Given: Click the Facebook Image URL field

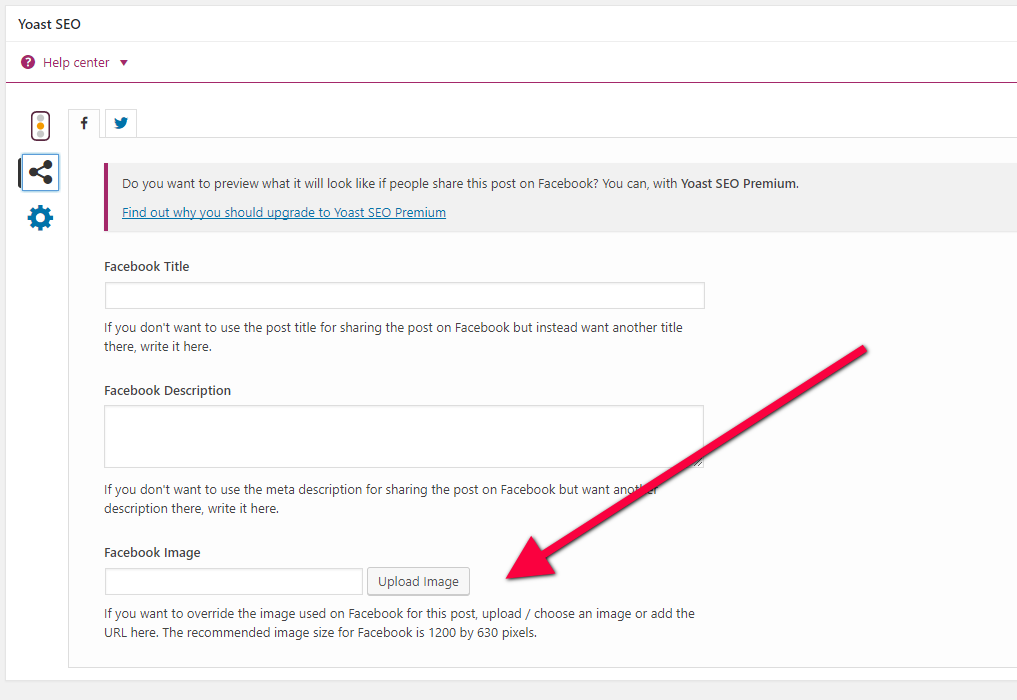Looking at the screenshot, I should [x=234, y=581].
